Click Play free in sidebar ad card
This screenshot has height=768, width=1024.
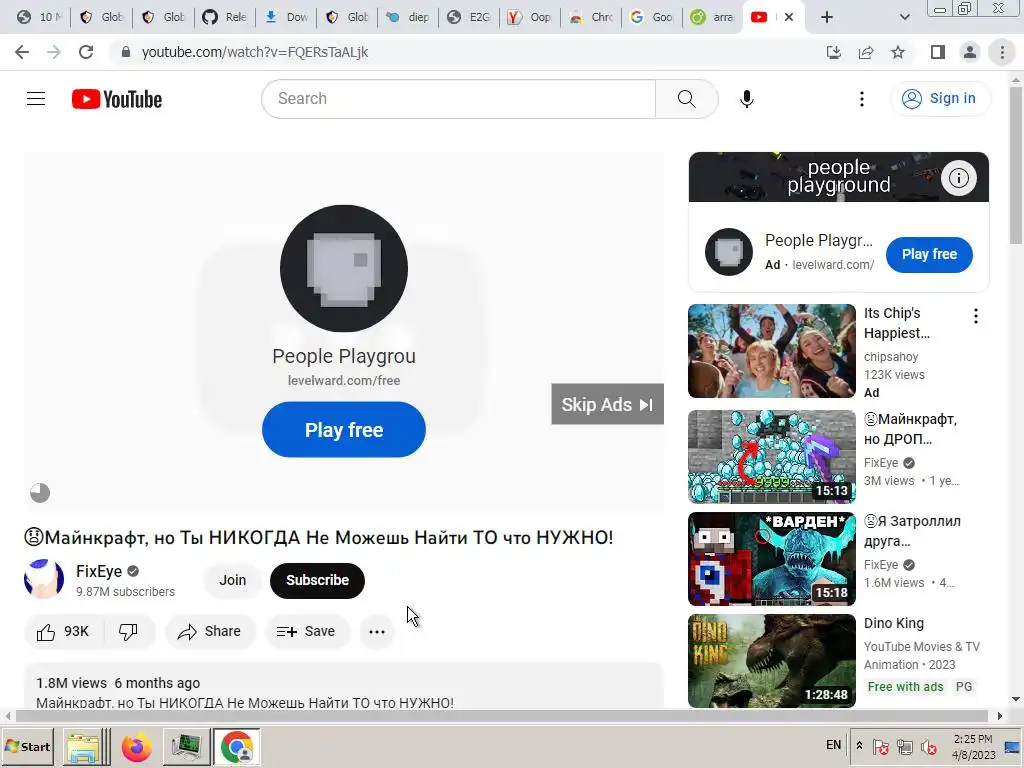pyautogui.click(x=929, y=254)
